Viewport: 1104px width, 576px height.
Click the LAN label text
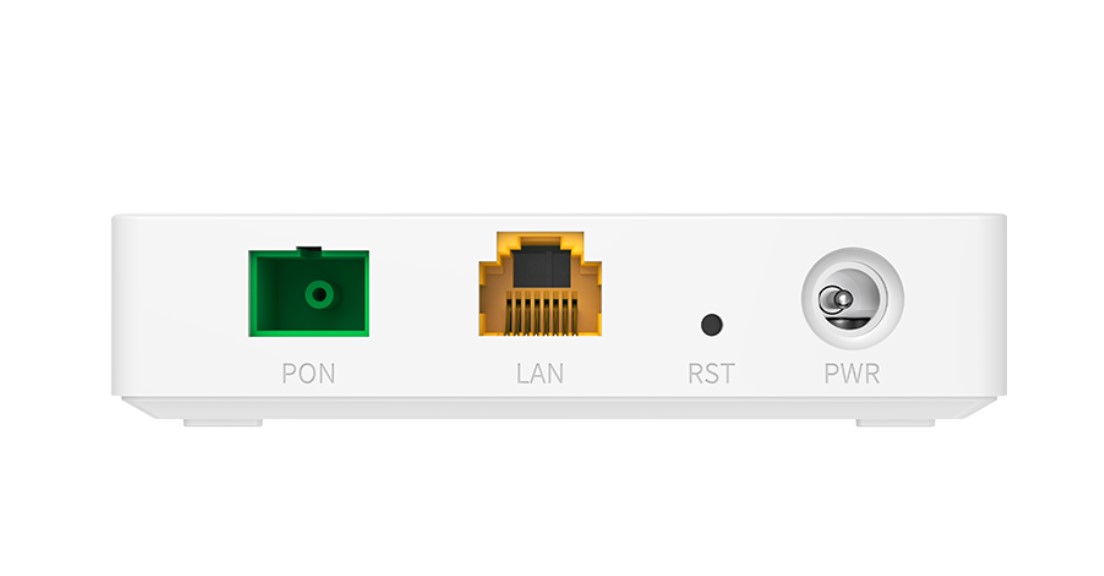(540, 373)
